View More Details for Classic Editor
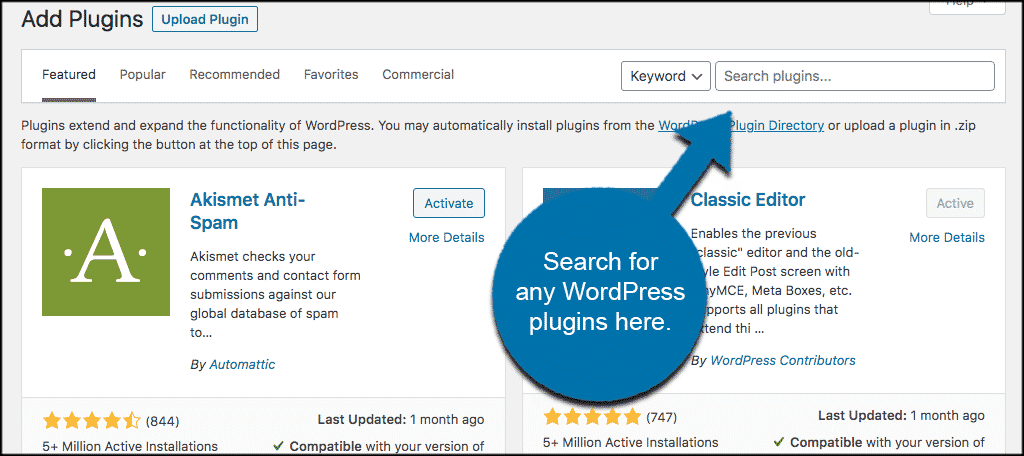 [x=947, y=238]
